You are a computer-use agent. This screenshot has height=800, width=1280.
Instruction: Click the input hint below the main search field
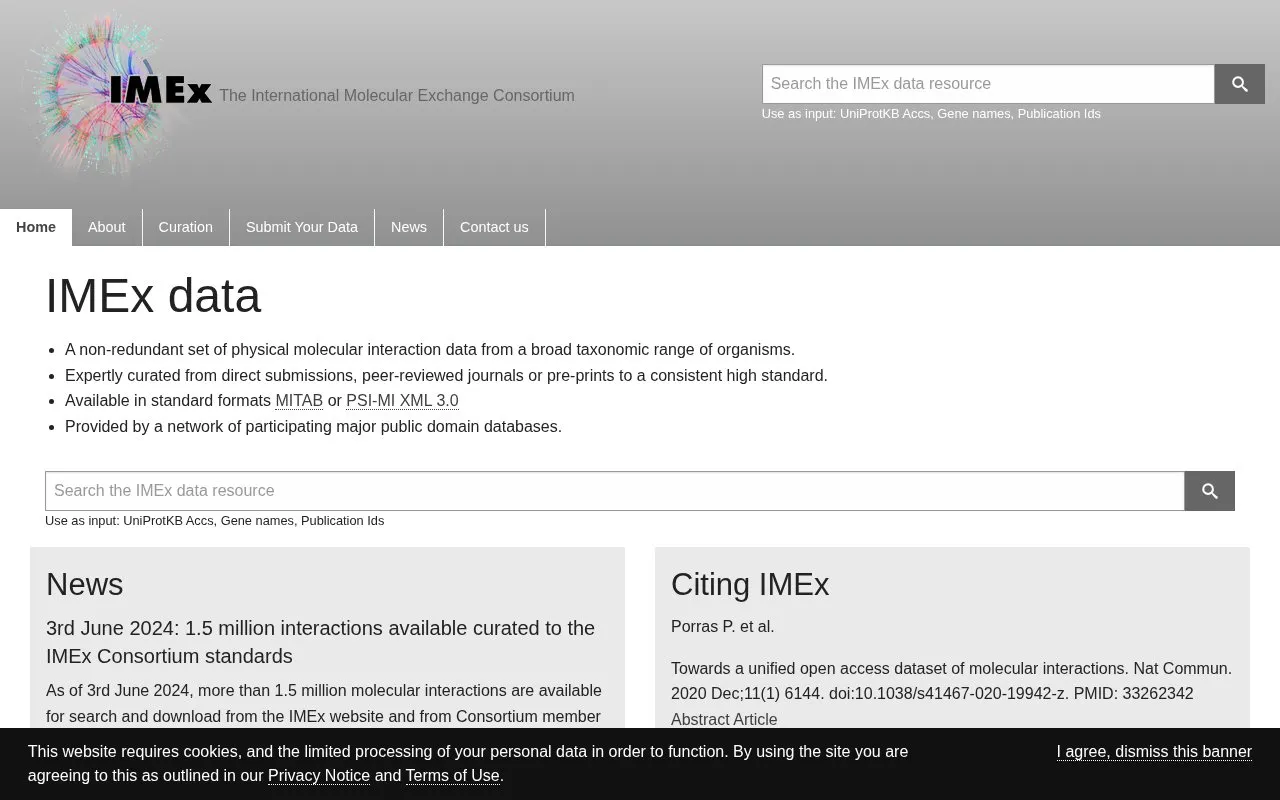coord(214,521)
